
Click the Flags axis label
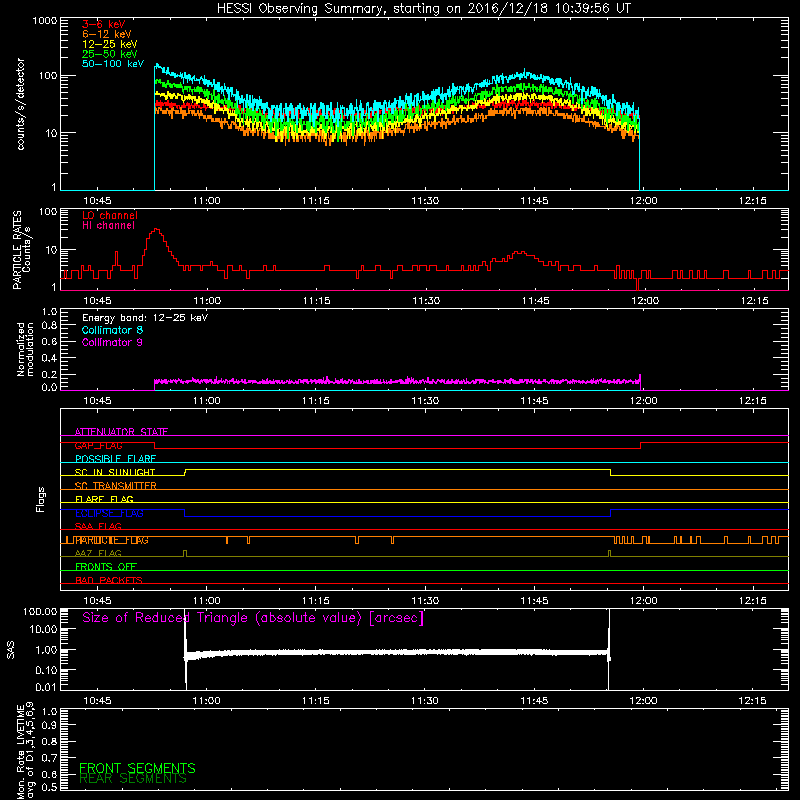click(40, 499)
